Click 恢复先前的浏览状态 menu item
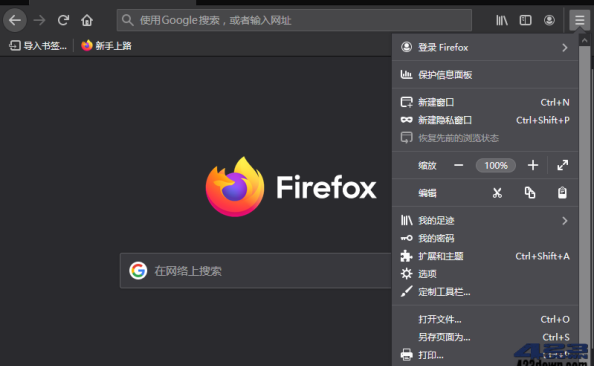Screen dimensions: 594x366 pyautogui.click(x=485, y=138)
